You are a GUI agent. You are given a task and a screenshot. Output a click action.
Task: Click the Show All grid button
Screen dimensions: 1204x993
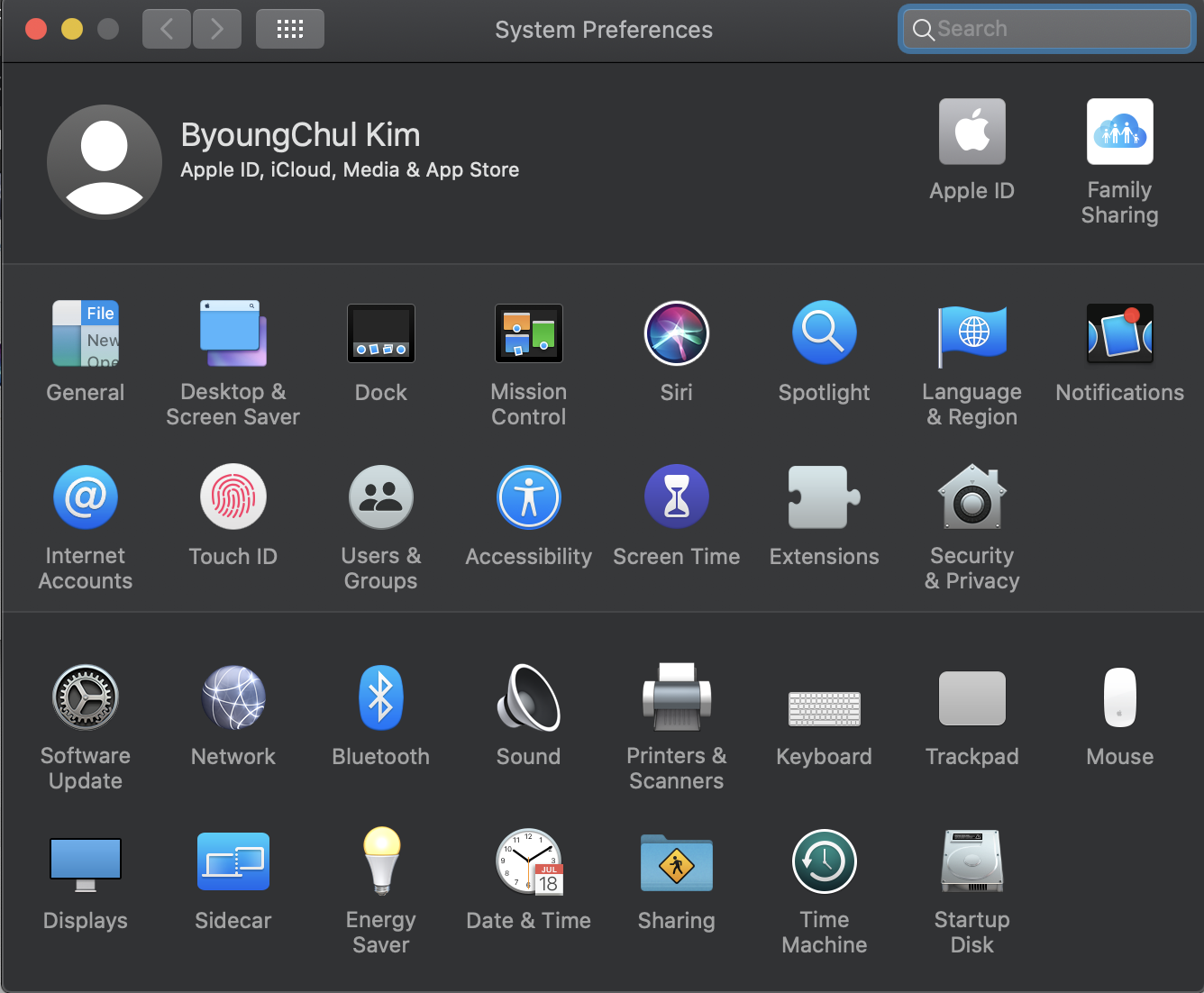point(290,30)
